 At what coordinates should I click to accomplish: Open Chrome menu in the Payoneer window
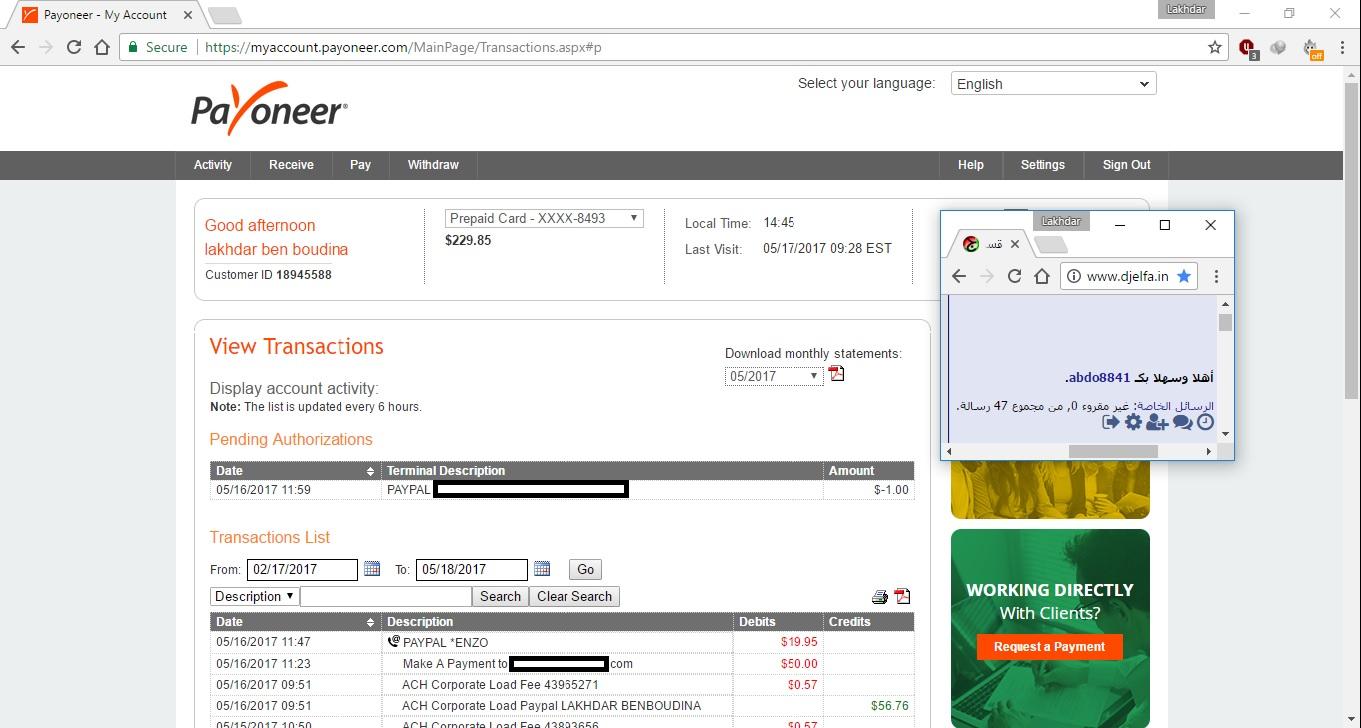pos(1342,47)
